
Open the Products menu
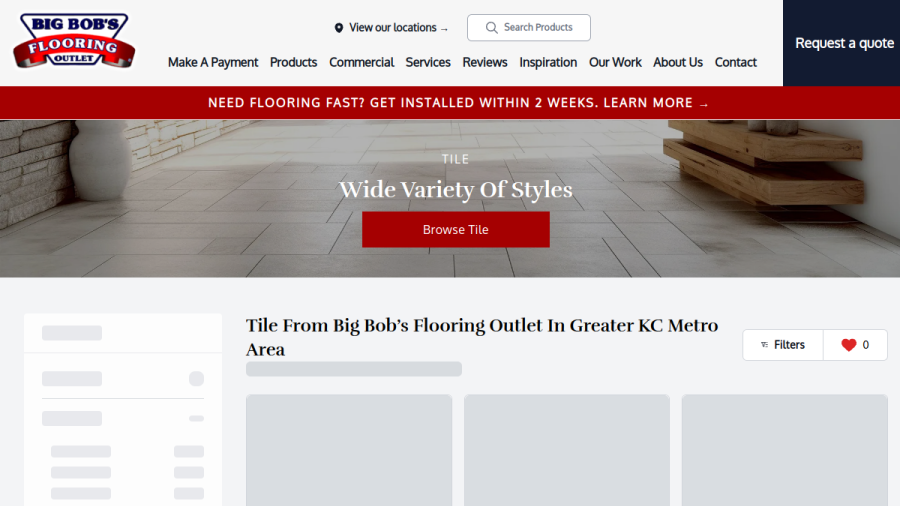click(x=293, y=62)
